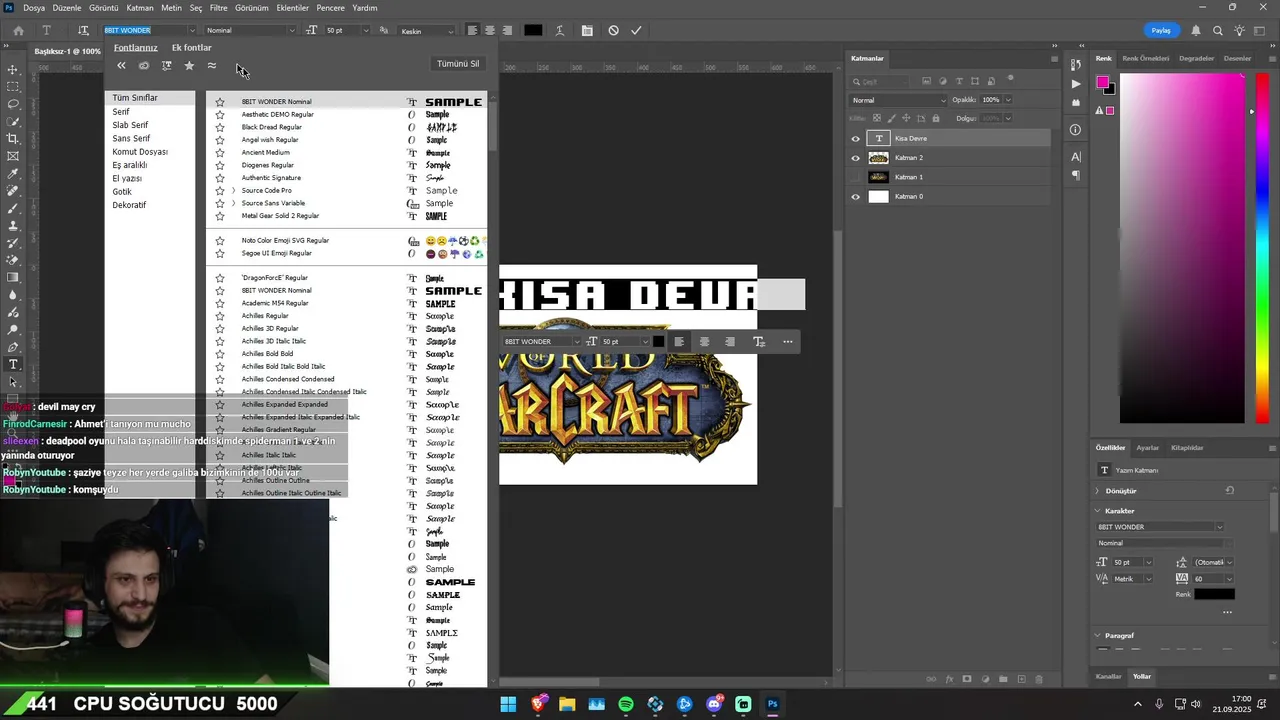The width and height of the screenshot is (1280, 720).
Task: Favorite the Black Dread Regular font
Action: (x=220, y=127)
